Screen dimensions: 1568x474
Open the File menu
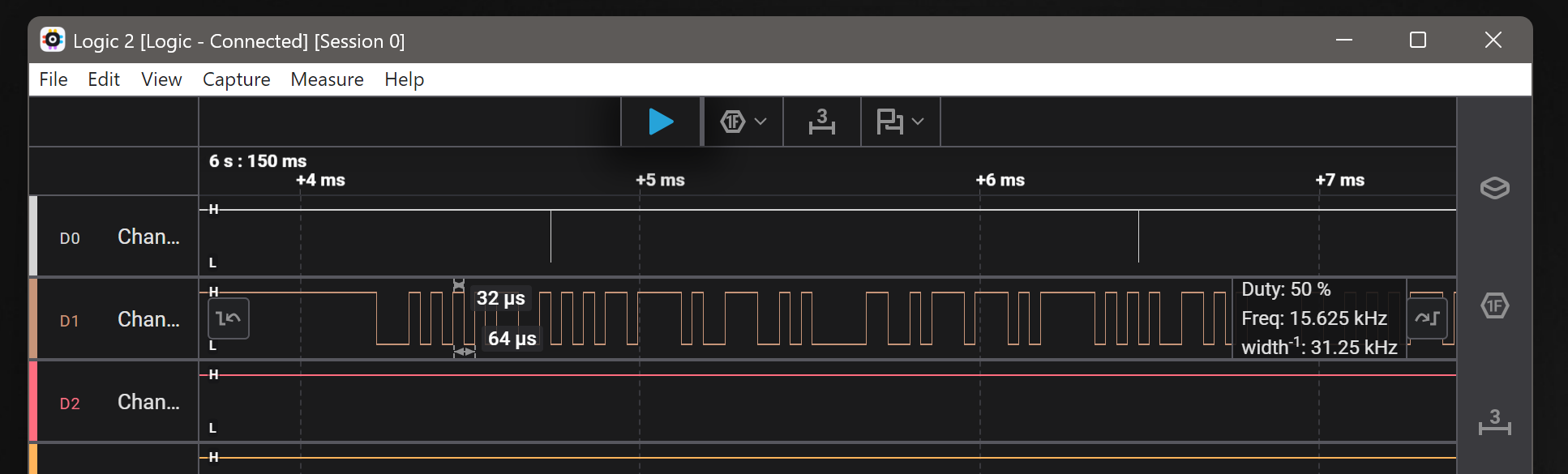[54, 79]
